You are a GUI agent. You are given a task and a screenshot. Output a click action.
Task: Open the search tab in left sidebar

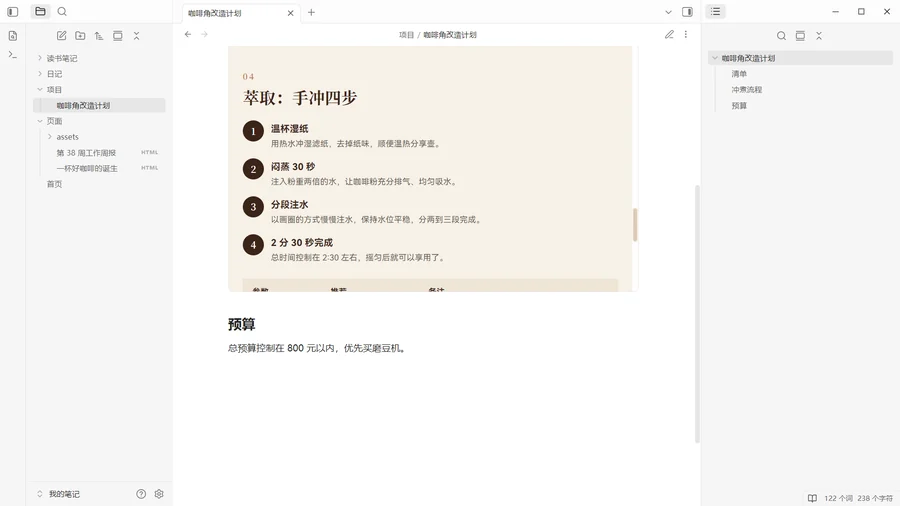62,11
